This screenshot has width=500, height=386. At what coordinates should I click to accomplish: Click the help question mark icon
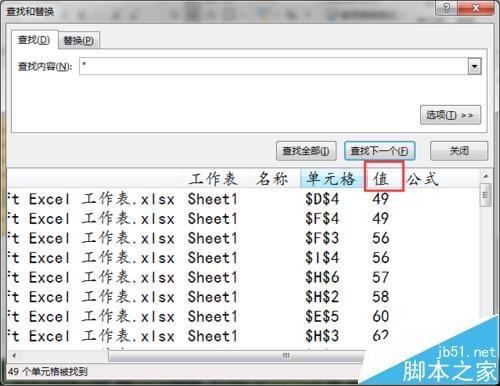point(447,8)
